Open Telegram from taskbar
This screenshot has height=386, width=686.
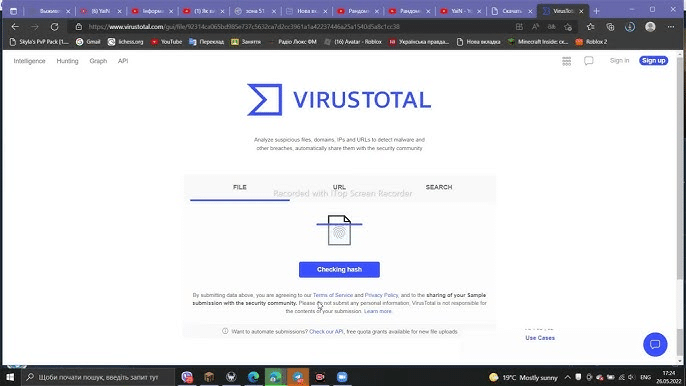(298, 377)
